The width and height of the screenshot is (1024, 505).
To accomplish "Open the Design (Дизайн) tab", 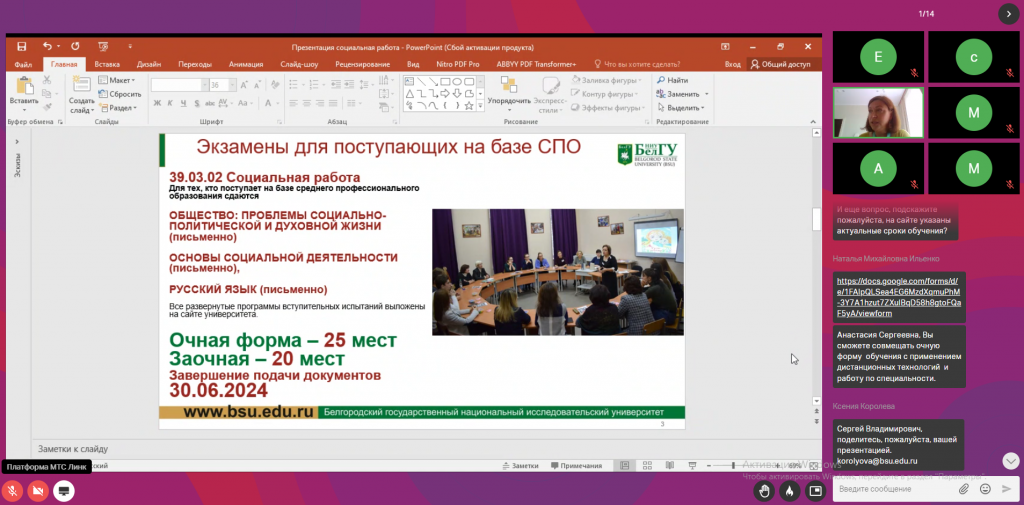I will 149,65.
